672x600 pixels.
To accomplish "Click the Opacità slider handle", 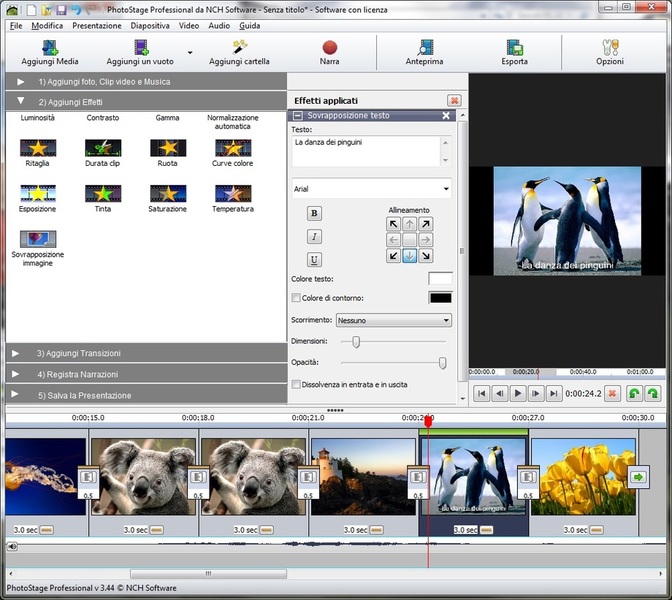I will tap(443, 363).
